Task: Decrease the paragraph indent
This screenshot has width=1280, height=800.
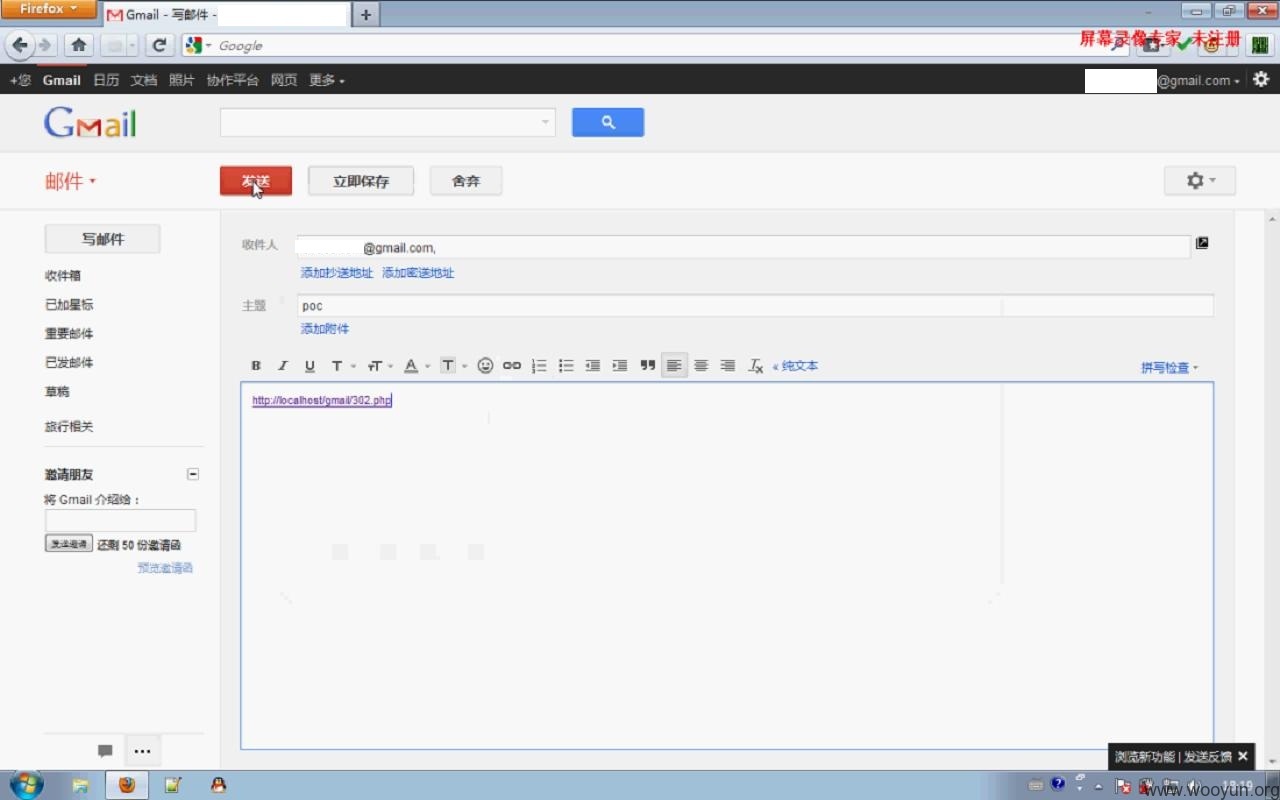Action: [x=593, y=366]
